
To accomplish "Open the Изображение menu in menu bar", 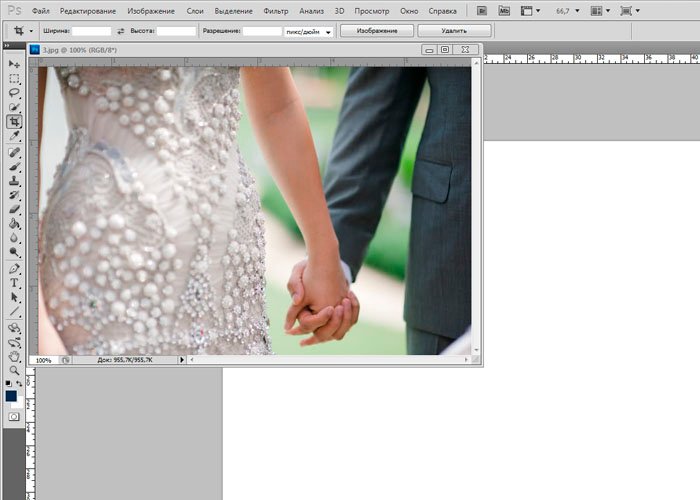I will point(150,10).
